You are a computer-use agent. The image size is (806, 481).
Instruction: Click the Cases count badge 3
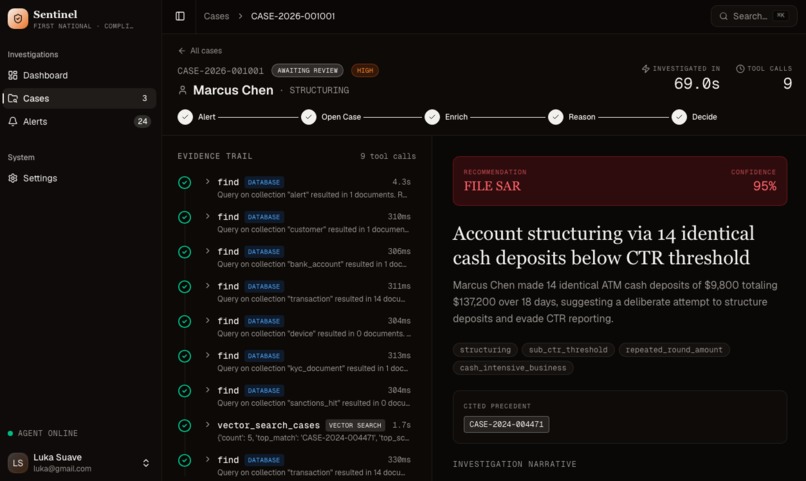tap(144, 98)
